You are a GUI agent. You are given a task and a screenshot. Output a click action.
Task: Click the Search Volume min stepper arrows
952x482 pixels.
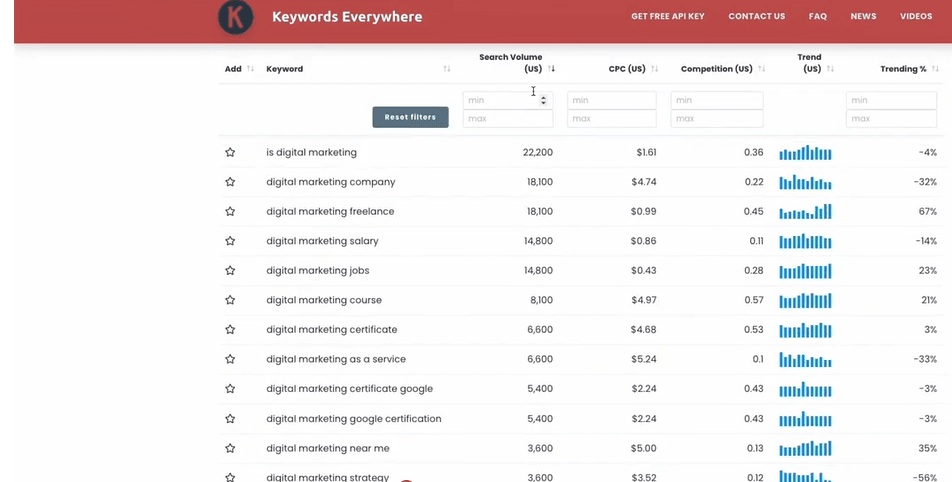pos(543,100)
